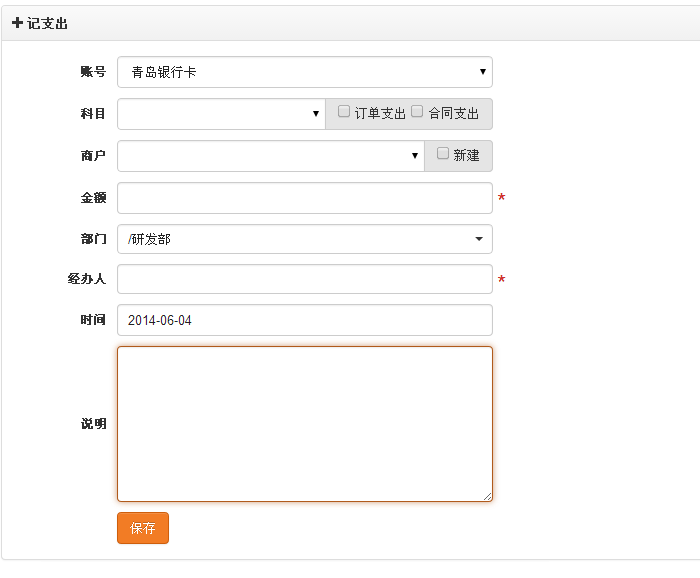
Task: Focus the 经办人 input field
Action: pyautogui.click(x=305, y=279)
